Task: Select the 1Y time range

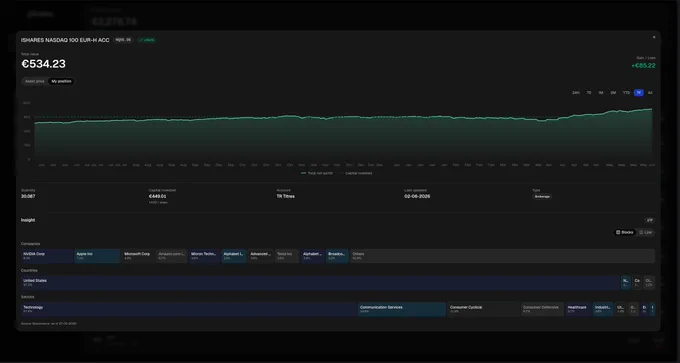Action: click(x=638, y=93)
